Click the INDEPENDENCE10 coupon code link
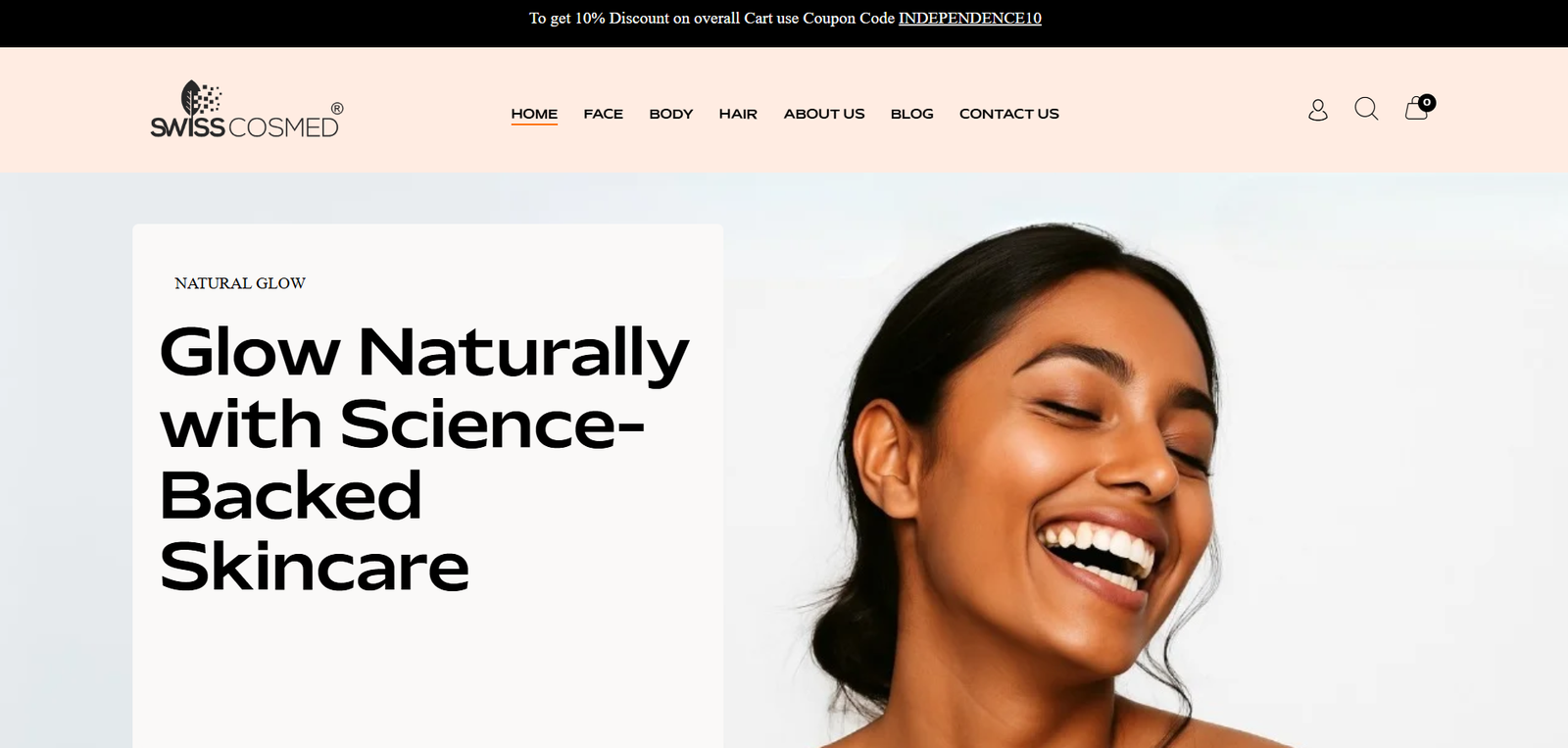 tap(970, 19)
